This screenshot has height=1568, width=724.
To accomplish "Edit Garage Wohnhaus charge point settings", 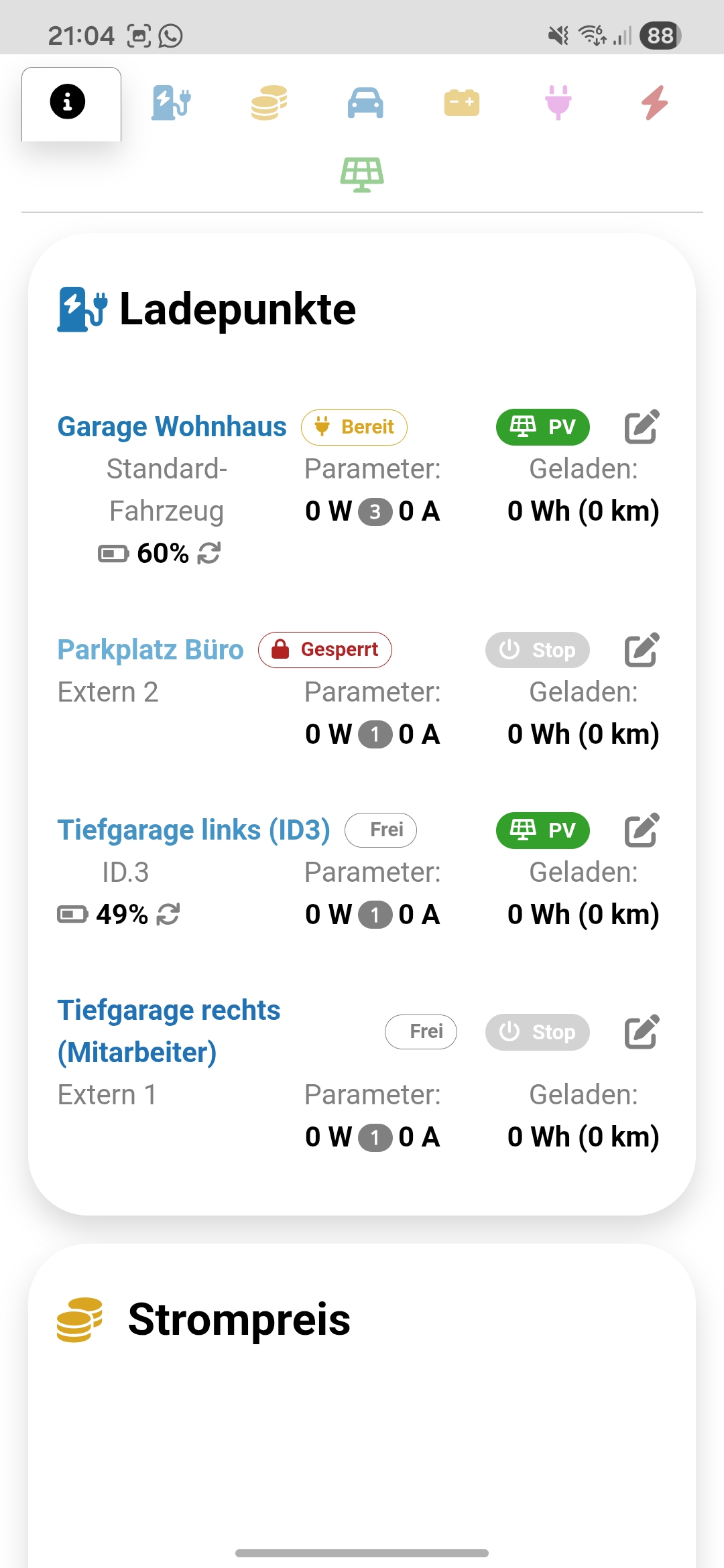I will pos(642,427).
